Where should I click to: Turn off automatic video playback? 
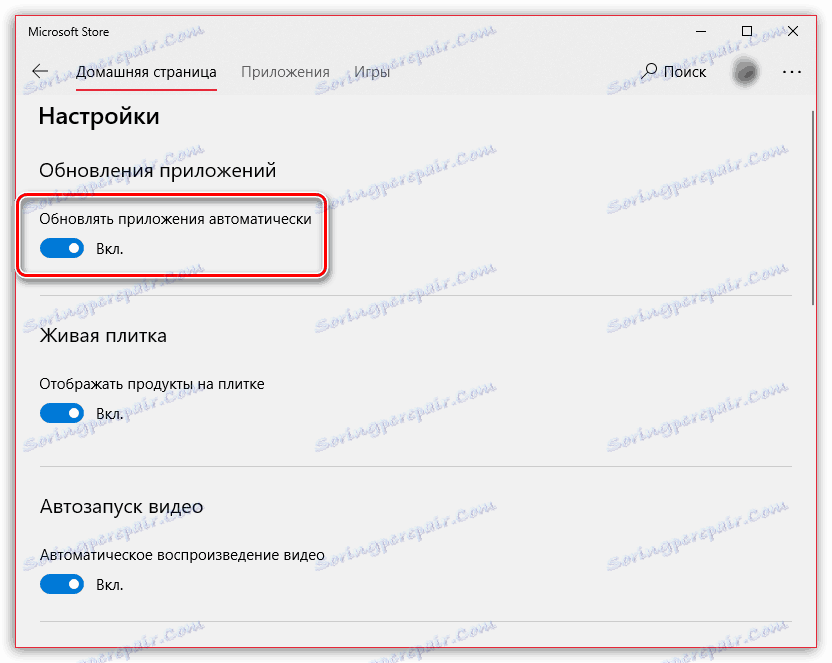pyautogui.click(x=62, y=584)
